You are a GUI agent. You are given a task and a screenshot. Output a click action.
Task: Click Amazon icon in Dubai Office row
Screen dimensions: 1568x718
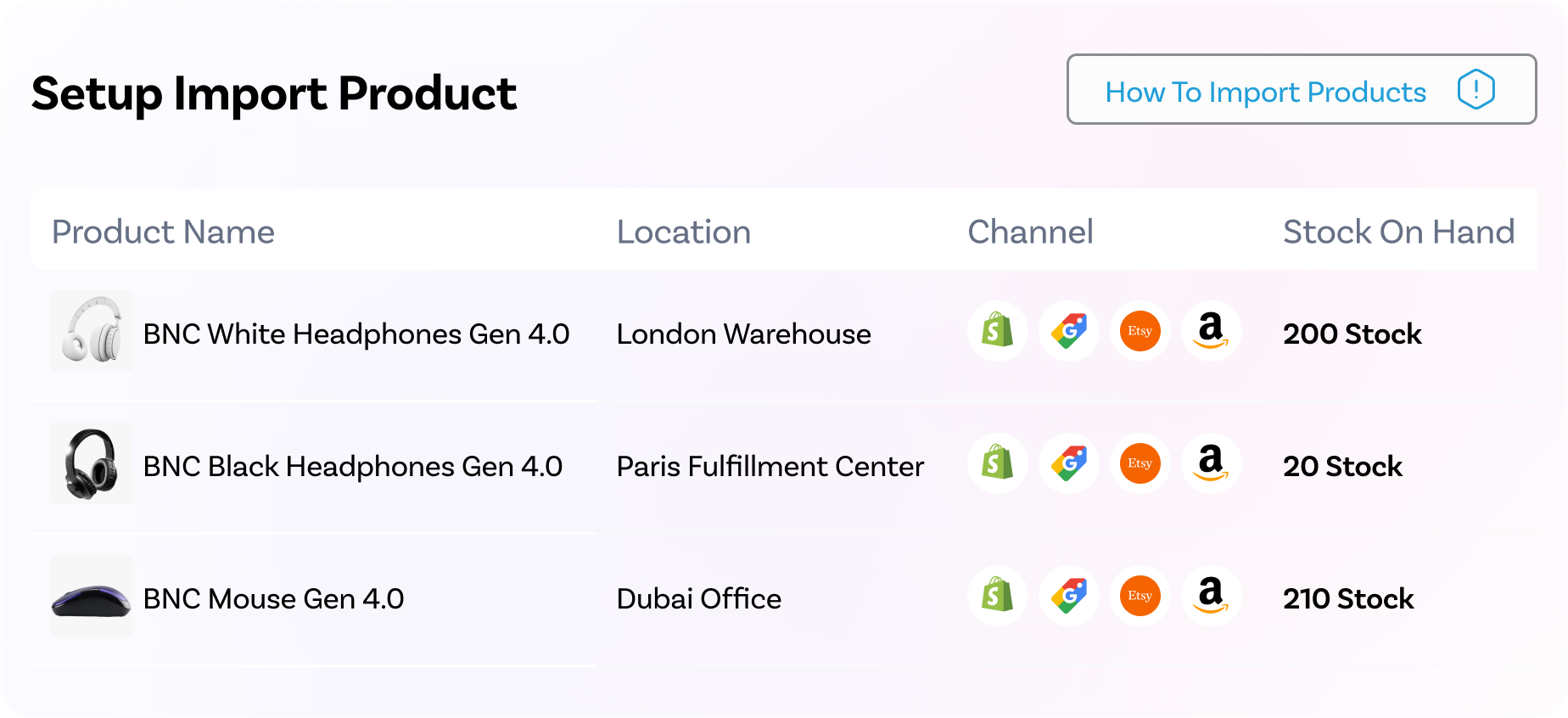1212,596
